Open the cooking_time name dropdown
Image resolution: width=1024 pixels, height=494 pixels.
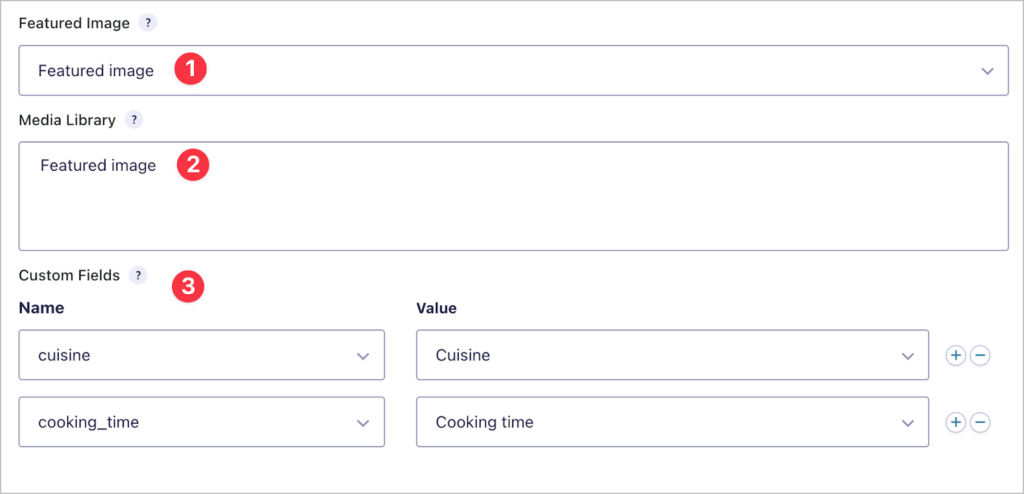[201, 422]
